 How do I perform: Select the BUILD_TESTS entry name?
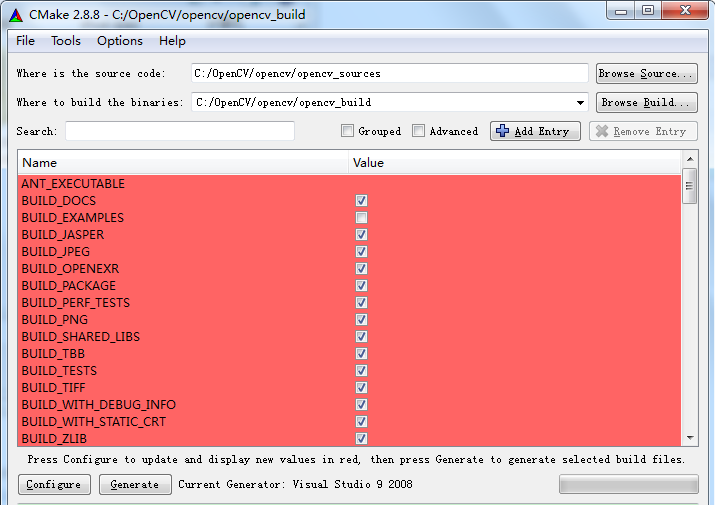[x=59, y=371]
